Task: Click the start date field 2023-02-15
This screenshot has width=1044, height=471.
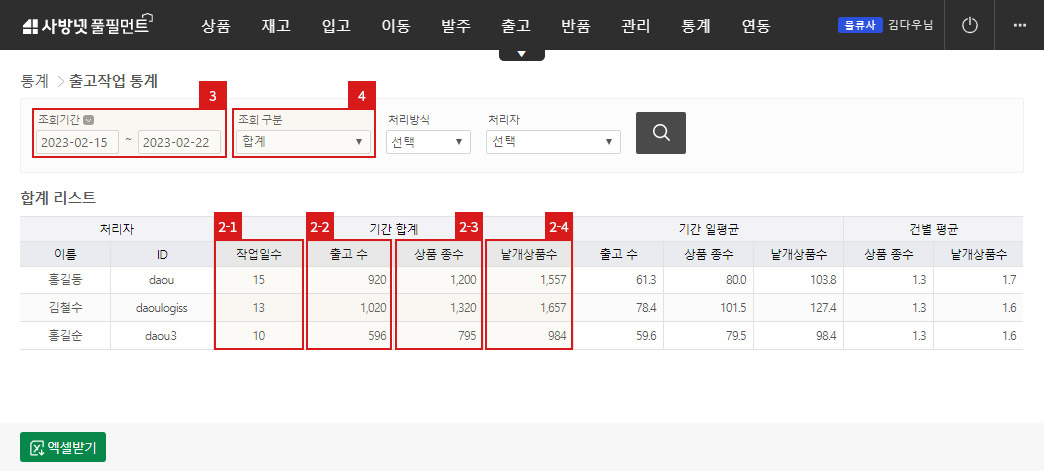Action: pyautogui.click(x=77, y=142)
